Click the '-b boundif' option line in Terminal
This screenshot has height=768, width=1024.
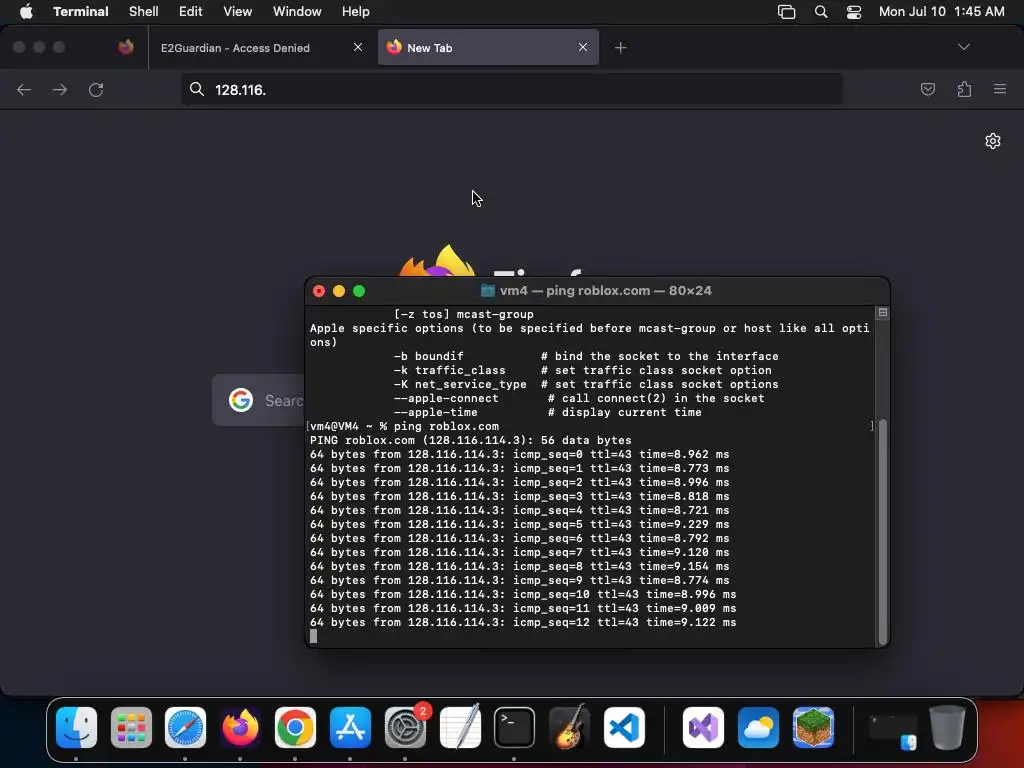tap(586, 357)
